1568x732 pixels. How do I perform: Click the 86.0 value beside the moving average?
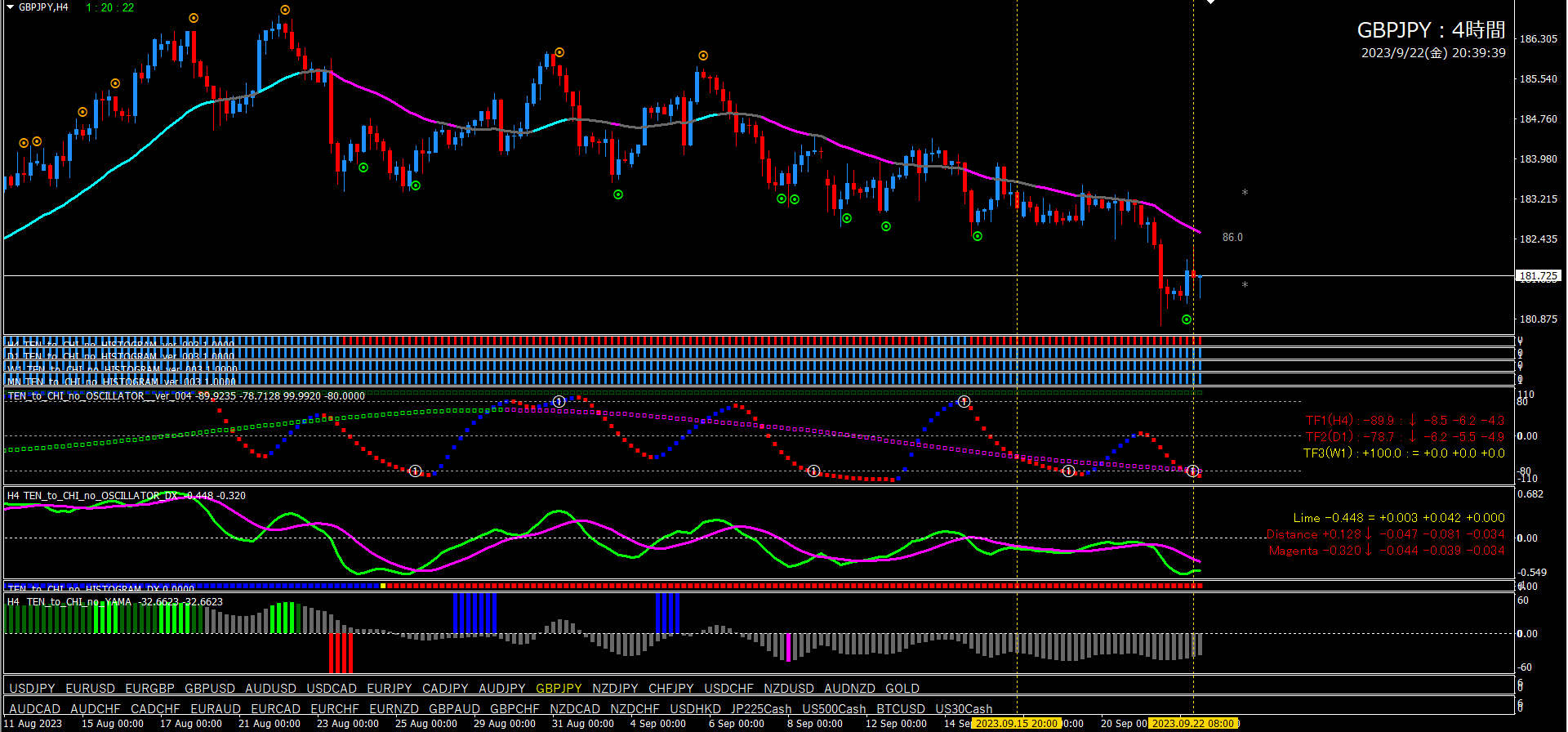tap(1232, 238)
